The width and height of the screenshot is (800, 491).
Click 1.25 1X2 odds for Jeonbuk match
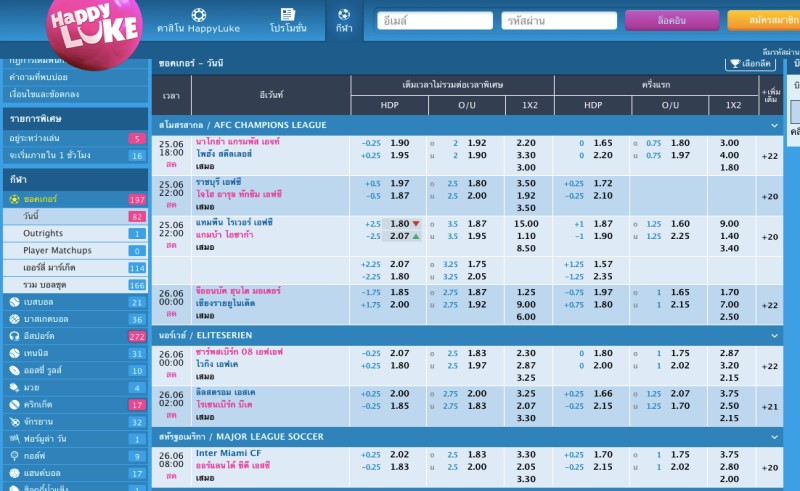(x=526, y=292)
